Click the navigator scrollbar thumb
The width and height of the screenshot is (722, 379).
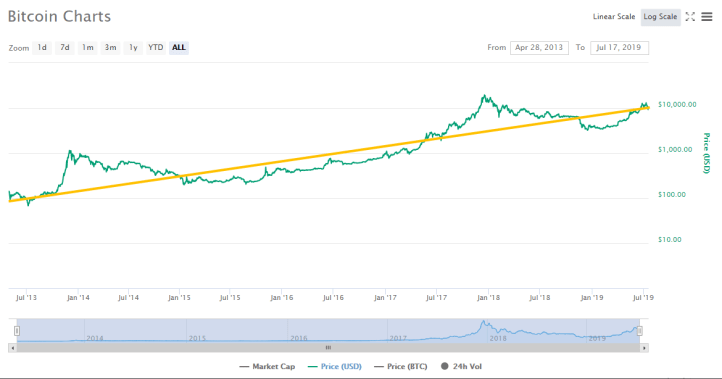click(328, 348)
